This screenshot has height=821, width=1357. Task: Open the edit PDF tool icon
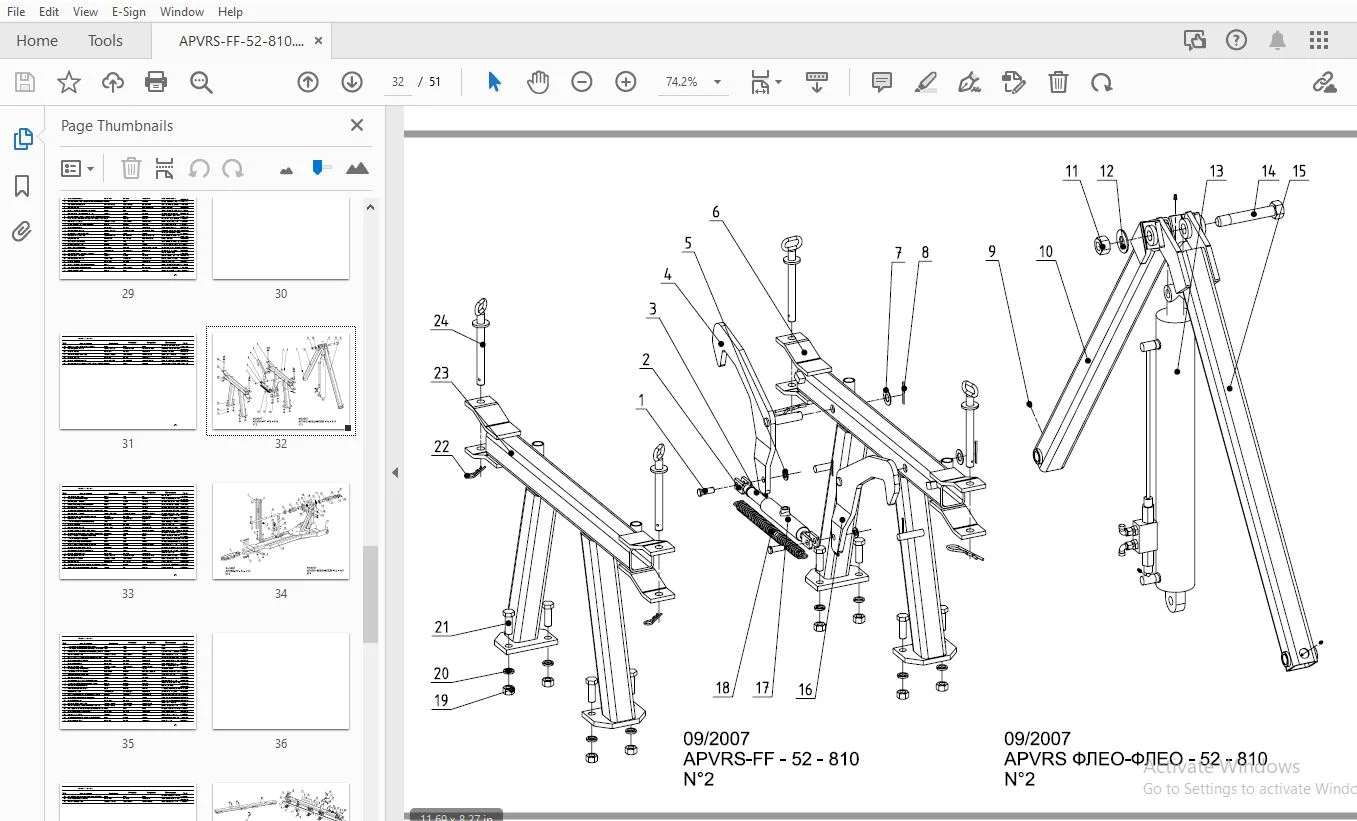click(x=1014, y=82)
